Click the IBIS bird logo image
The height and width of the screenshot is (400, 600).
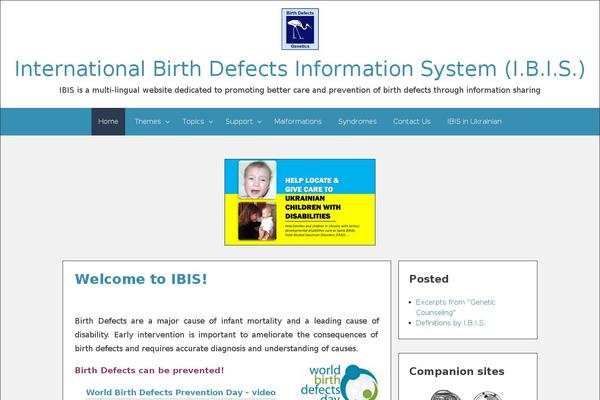pos(300,29)
